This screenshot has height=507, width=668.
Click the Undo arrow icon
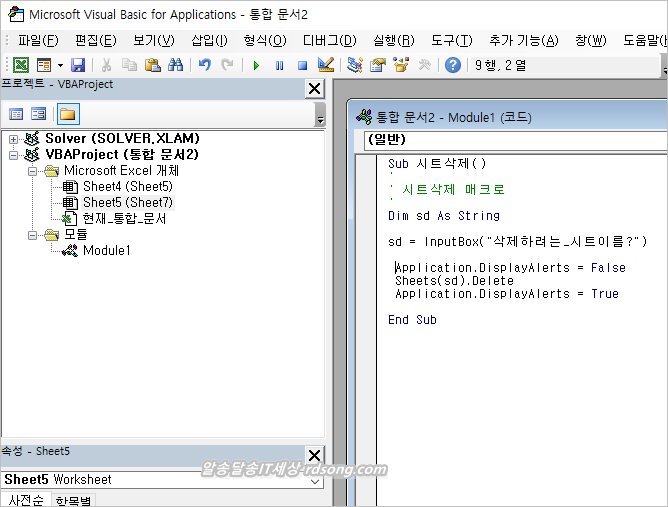(205, 65)
